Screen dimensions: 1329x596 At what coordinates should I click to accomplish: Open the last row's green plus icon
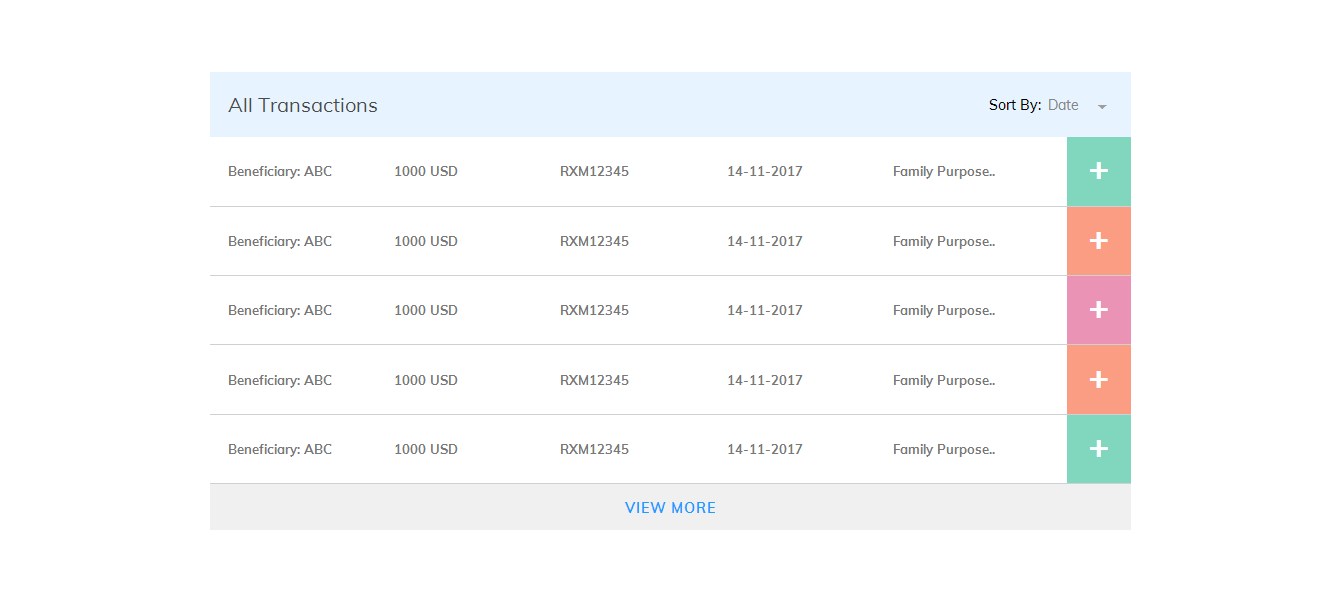click(1099, 449)
